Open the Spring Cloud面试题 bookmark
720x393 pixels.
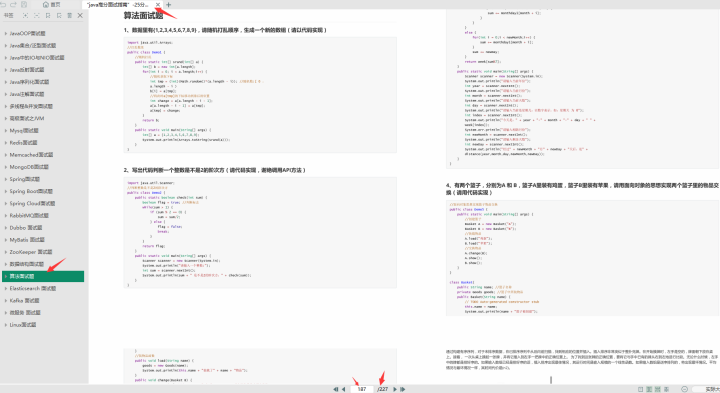(x=32, y=203)
